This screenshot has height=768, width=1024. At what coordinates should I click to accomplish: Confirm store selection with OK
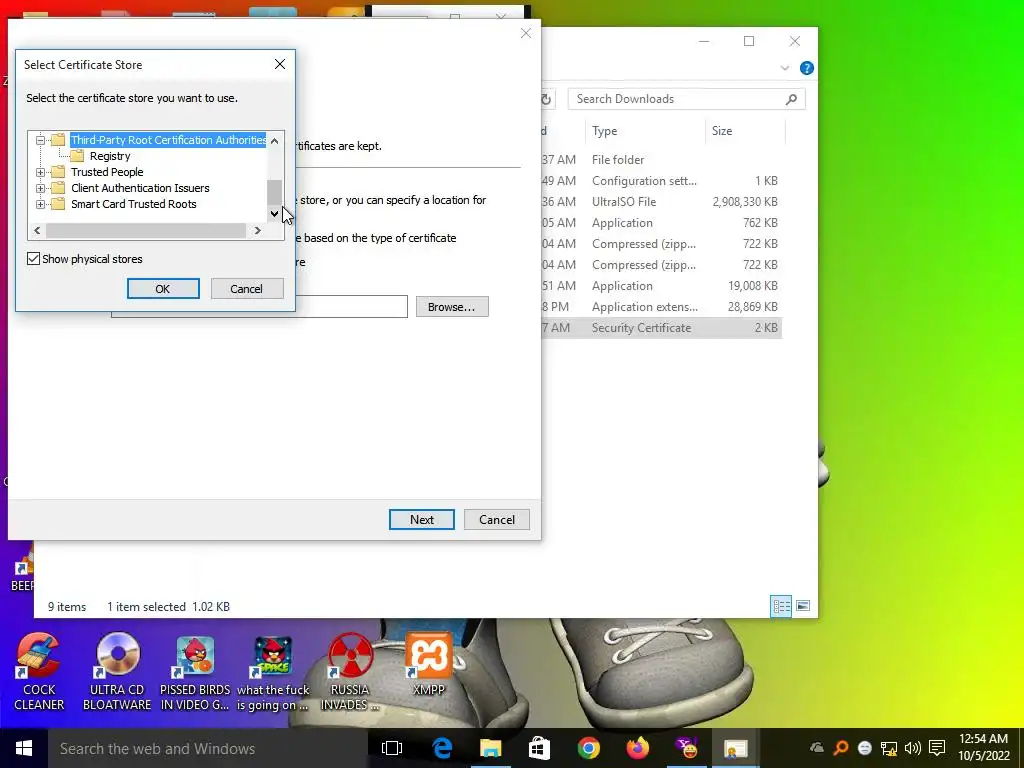pos(163,289)
